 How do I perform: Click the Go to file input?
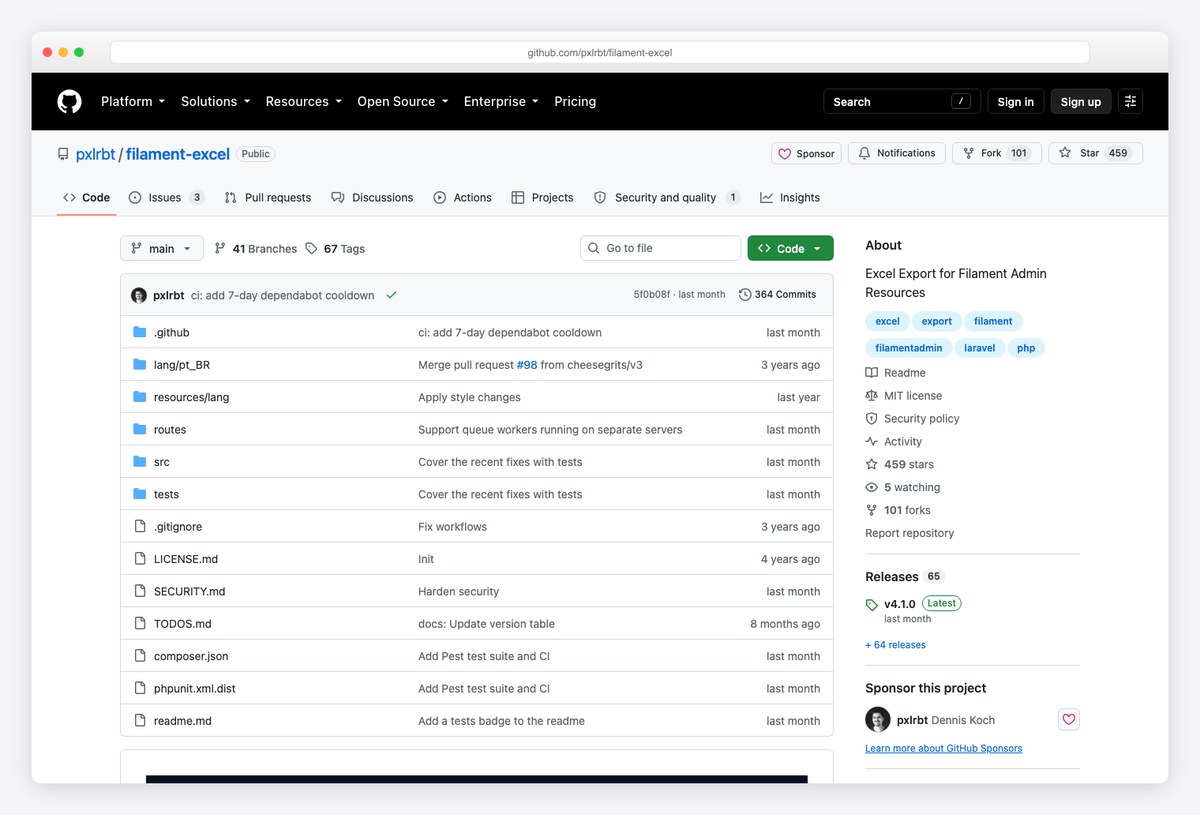point(661,248)
